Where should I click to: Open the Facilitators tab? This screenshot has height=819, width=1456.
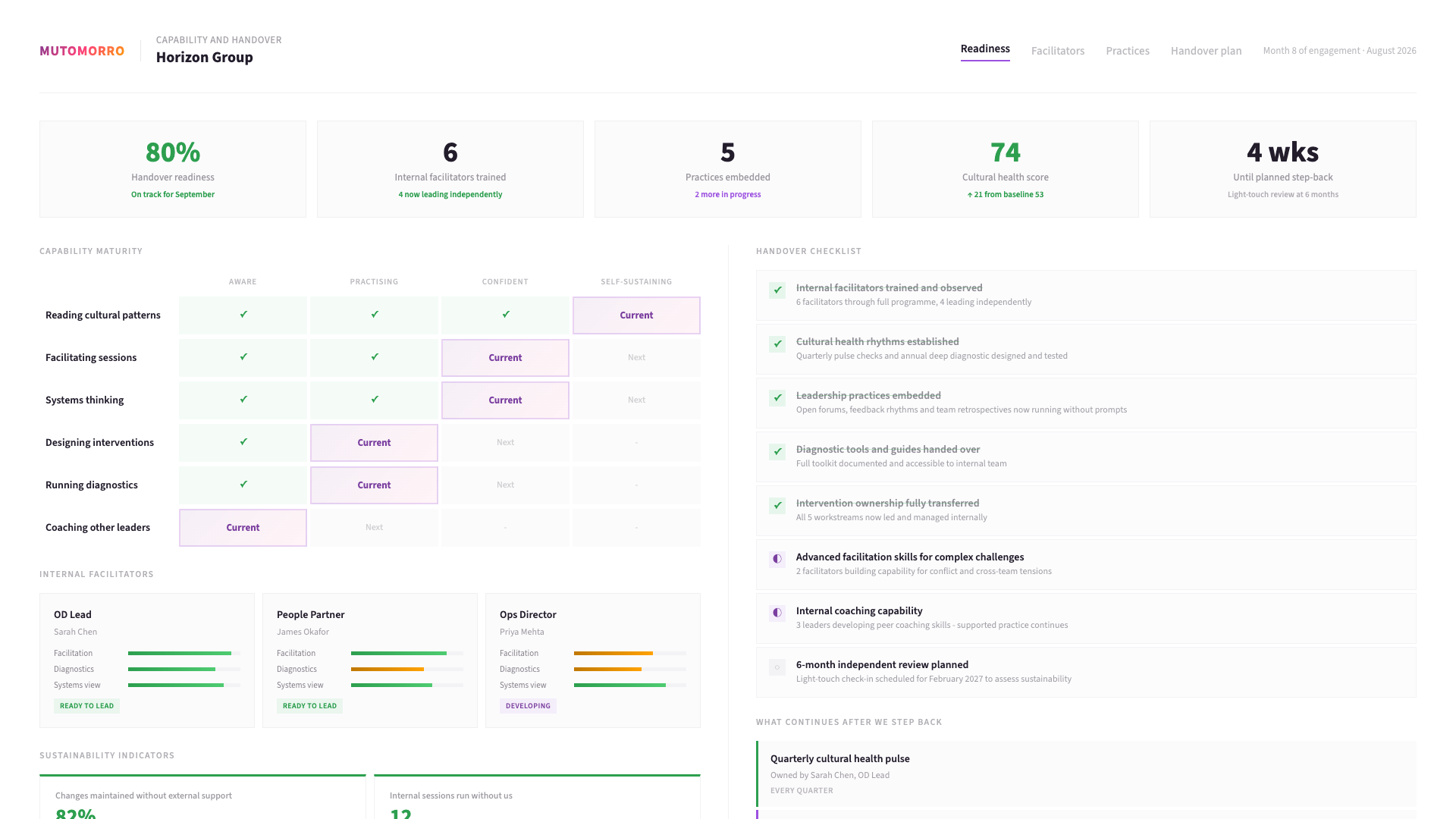tap(1057, 51)
